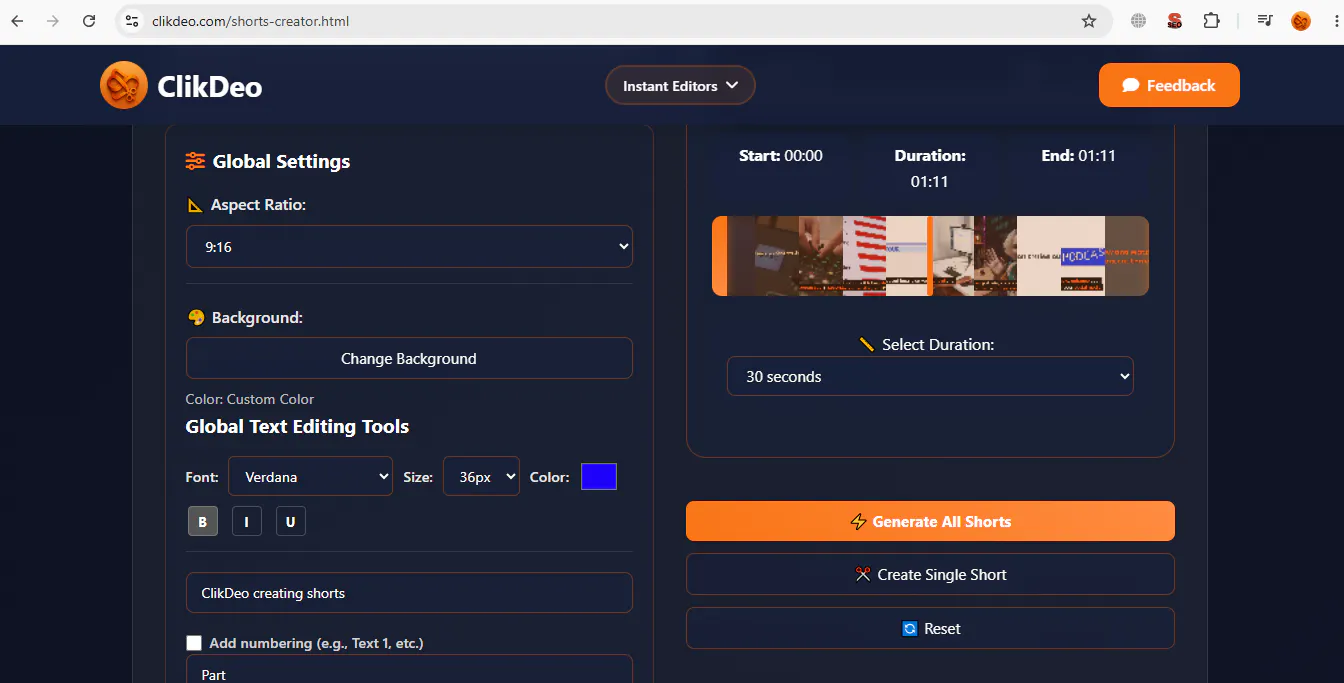Screen dimensions: 1344x683
Task: Click the 'Start: 00:00' time label
Action: (781, 155)
